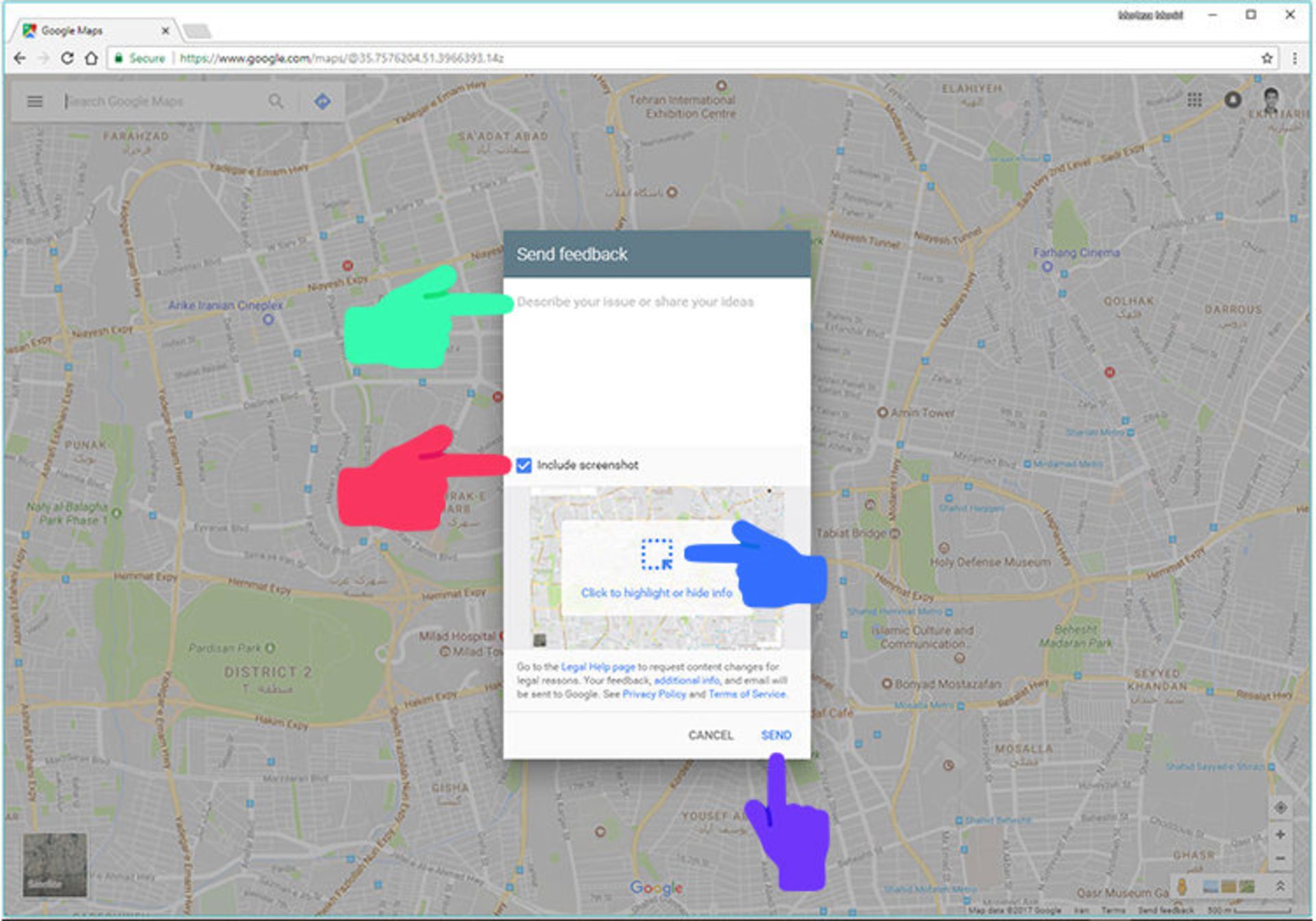View site info via Secure padlock

[x=139, y=58]
